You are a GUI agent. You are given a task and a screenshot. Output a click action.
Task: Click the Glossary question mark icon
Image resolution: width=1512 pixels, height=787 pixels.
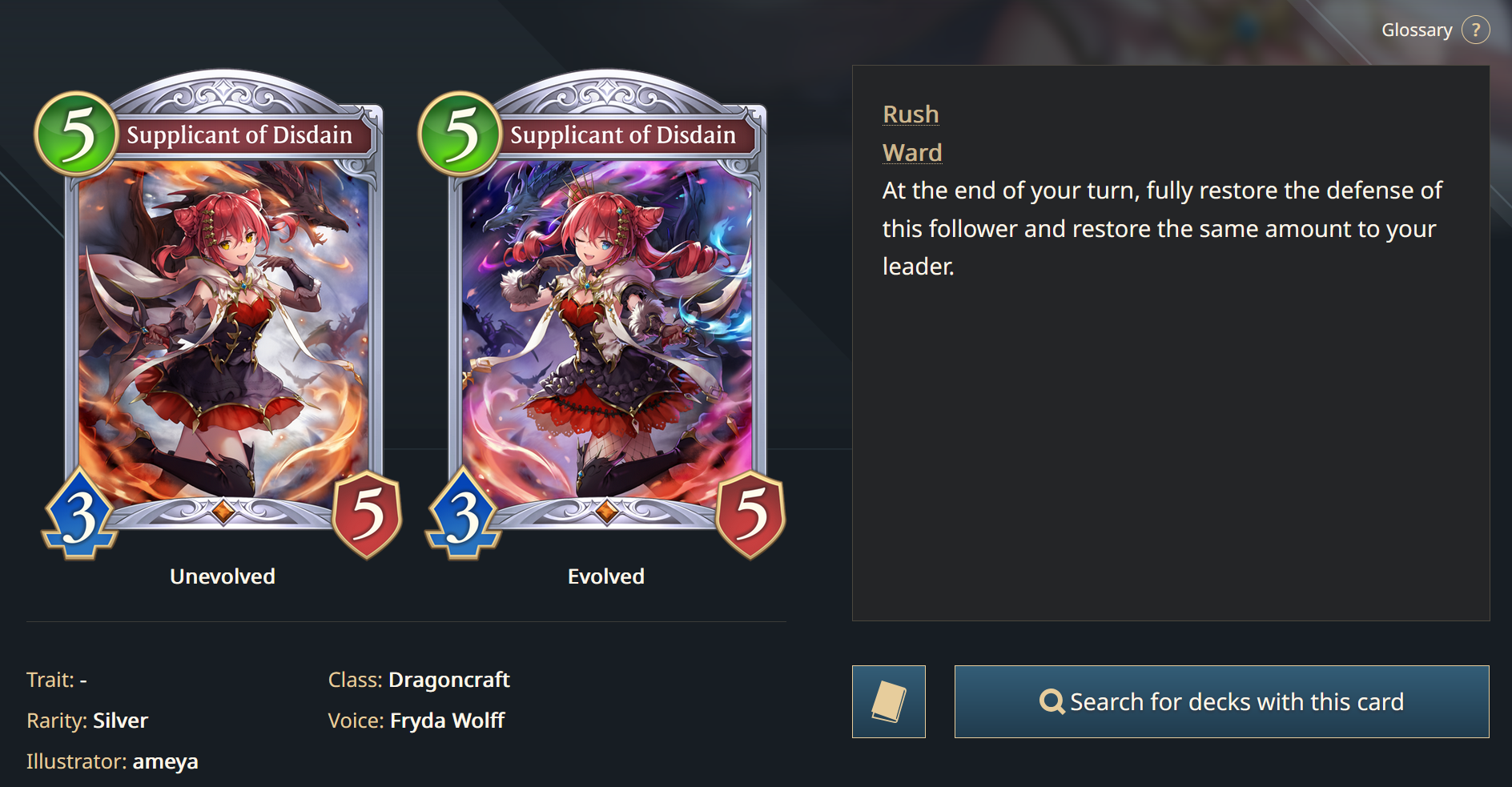1475,30
